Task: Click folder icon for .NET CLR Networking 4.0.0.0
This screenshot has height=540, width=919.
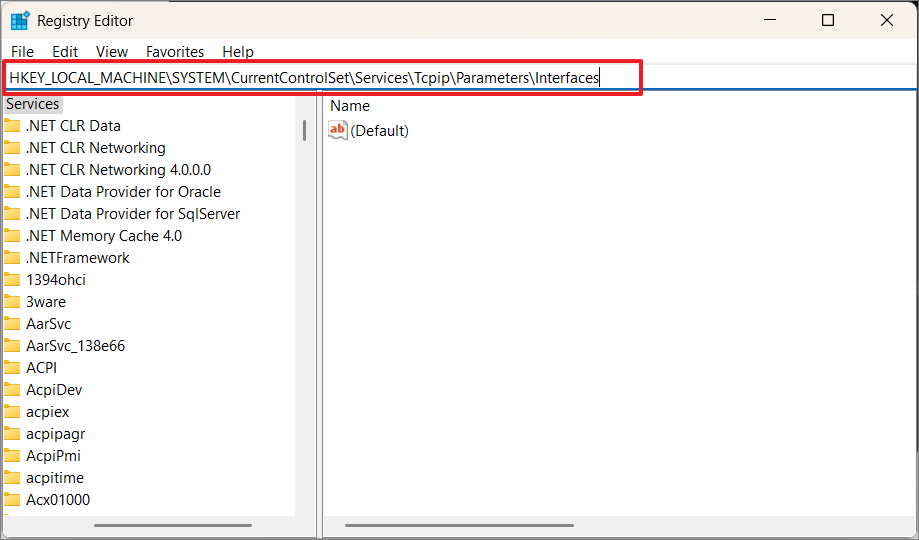Action: [x=12, y=170]
